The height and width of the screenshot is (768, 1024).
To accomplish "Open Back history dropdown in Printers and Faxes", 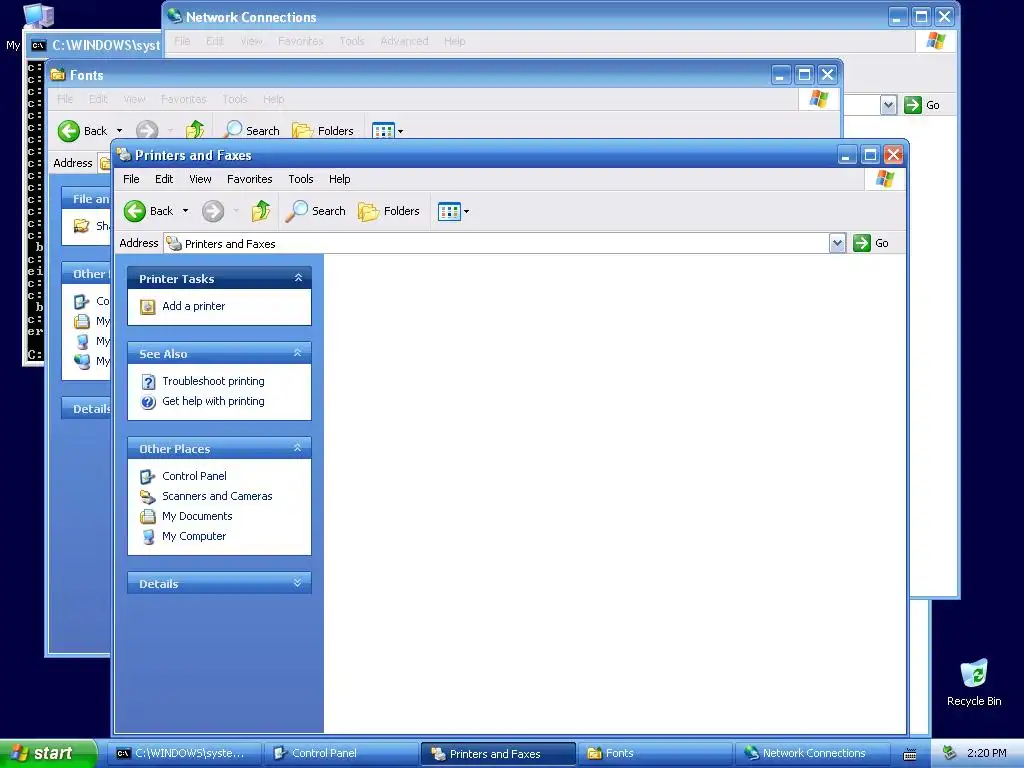I will click(x=185, y=211).
